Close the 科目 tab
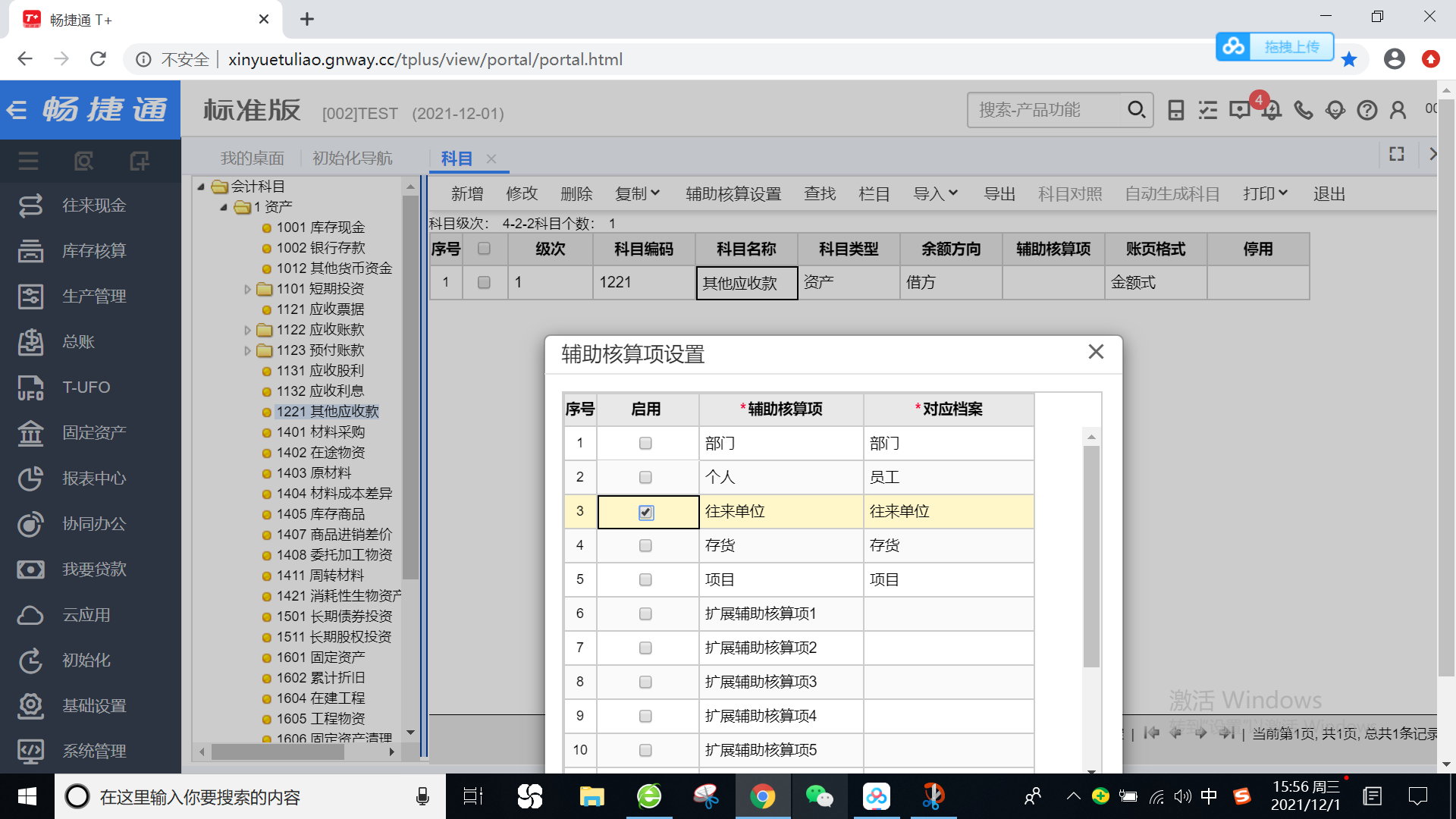This screenshot has width=1456, height=819. point(491,158)
